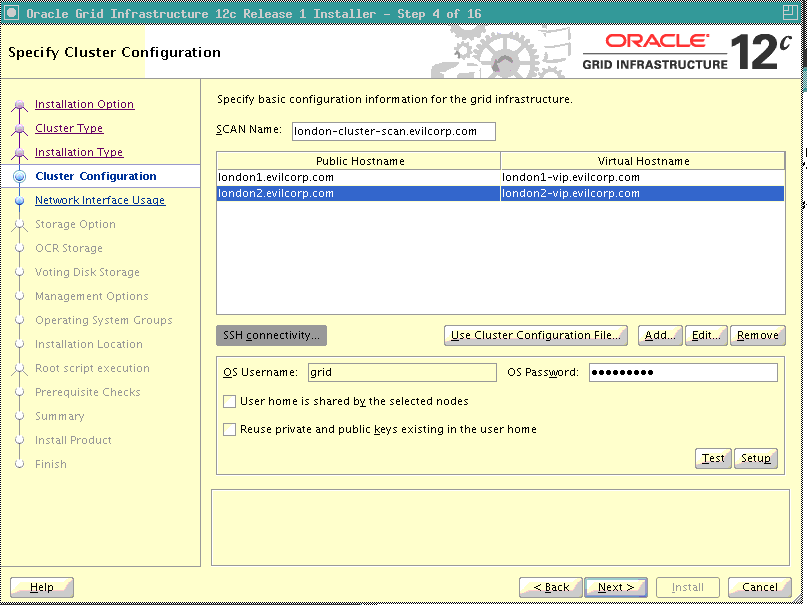Click the Installation Option step link
Image resolution: width=807 pixels, height=605 pixels.
[84, 104]
